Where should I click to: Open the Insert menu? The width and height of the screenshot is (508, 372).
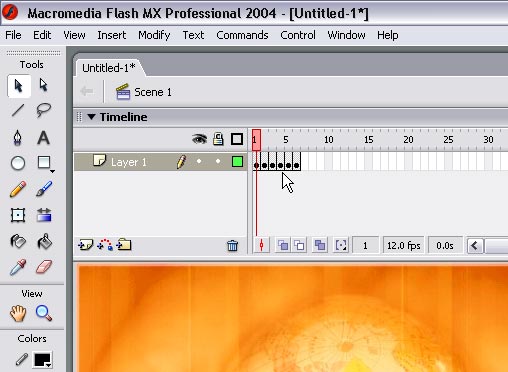click(x=112, y=35)
